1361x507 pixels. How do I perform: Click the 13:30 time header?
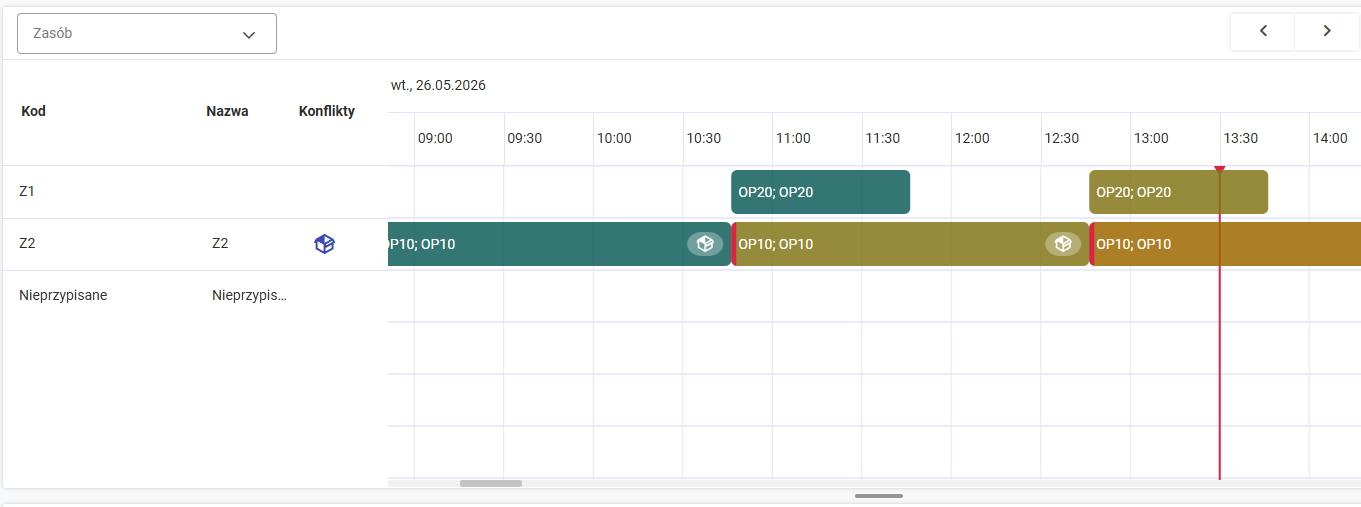pos(1240,138)
